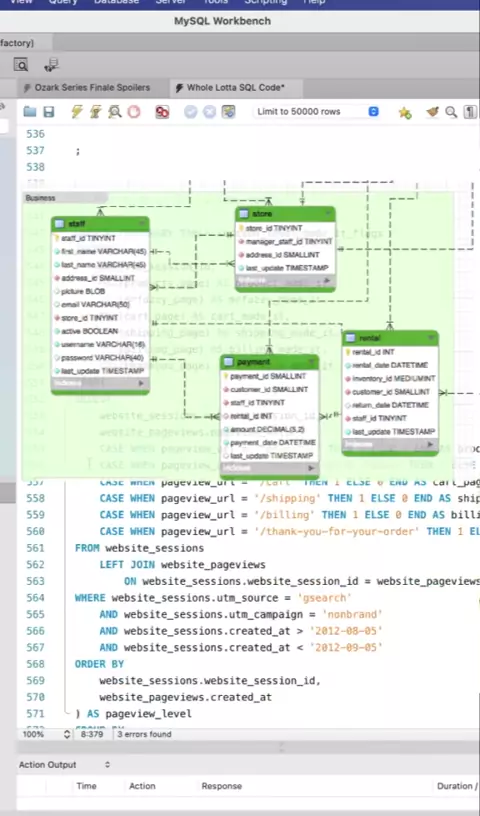
Task: Rollback transaction X icon
Action: click(209, 111)
